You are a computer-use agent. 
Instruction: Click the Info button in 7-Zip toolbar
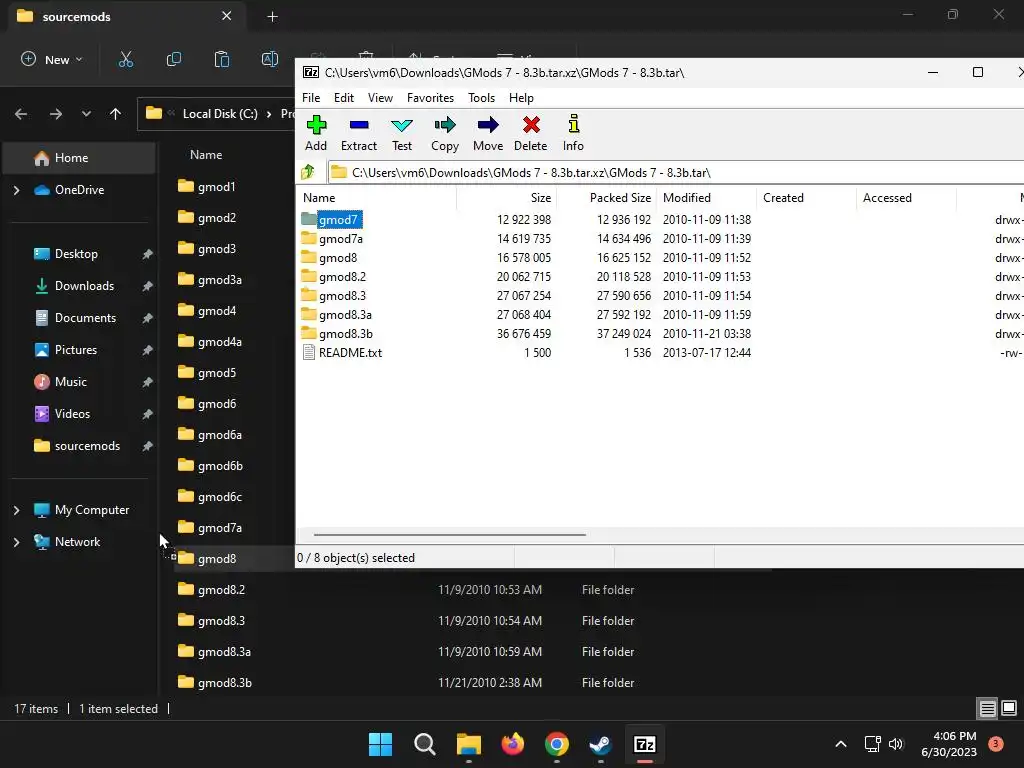click(x=573, y=133)
